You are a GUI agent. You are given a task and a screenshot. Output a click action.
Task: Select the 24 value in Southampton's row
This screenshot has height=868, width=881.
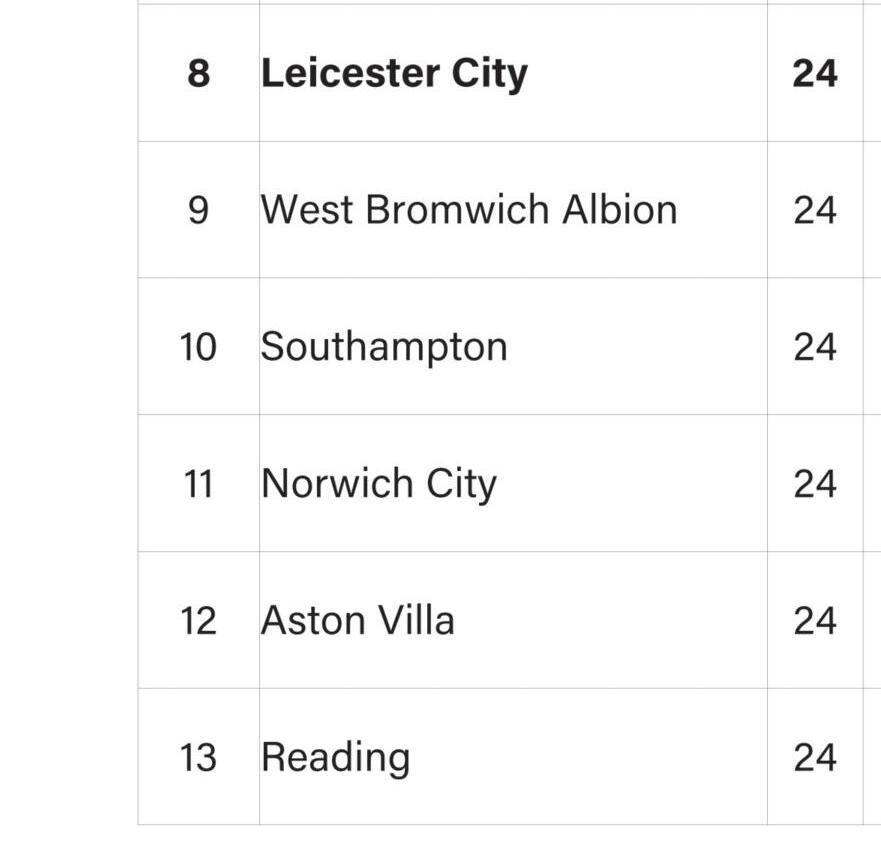point(814,347)
